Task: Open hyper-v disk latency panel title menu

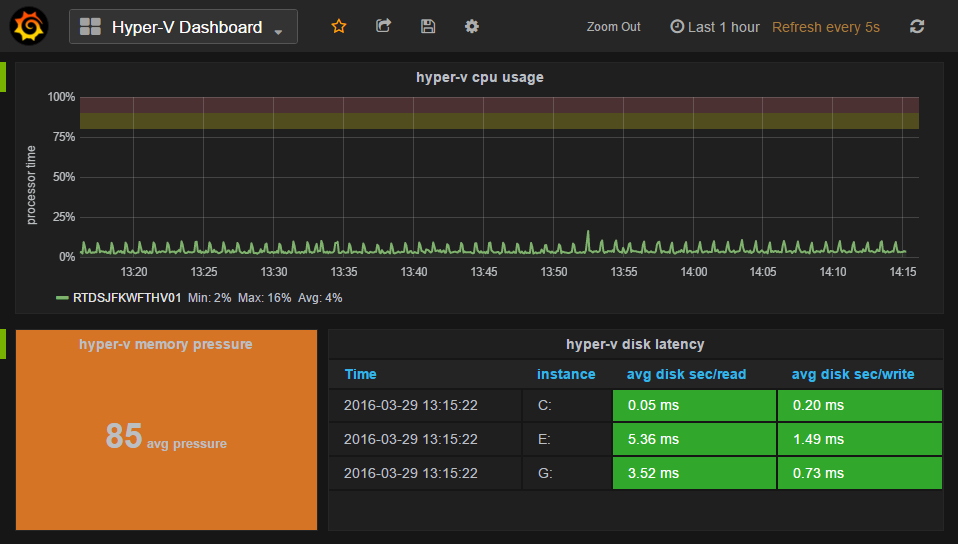Action: point(635,344)
